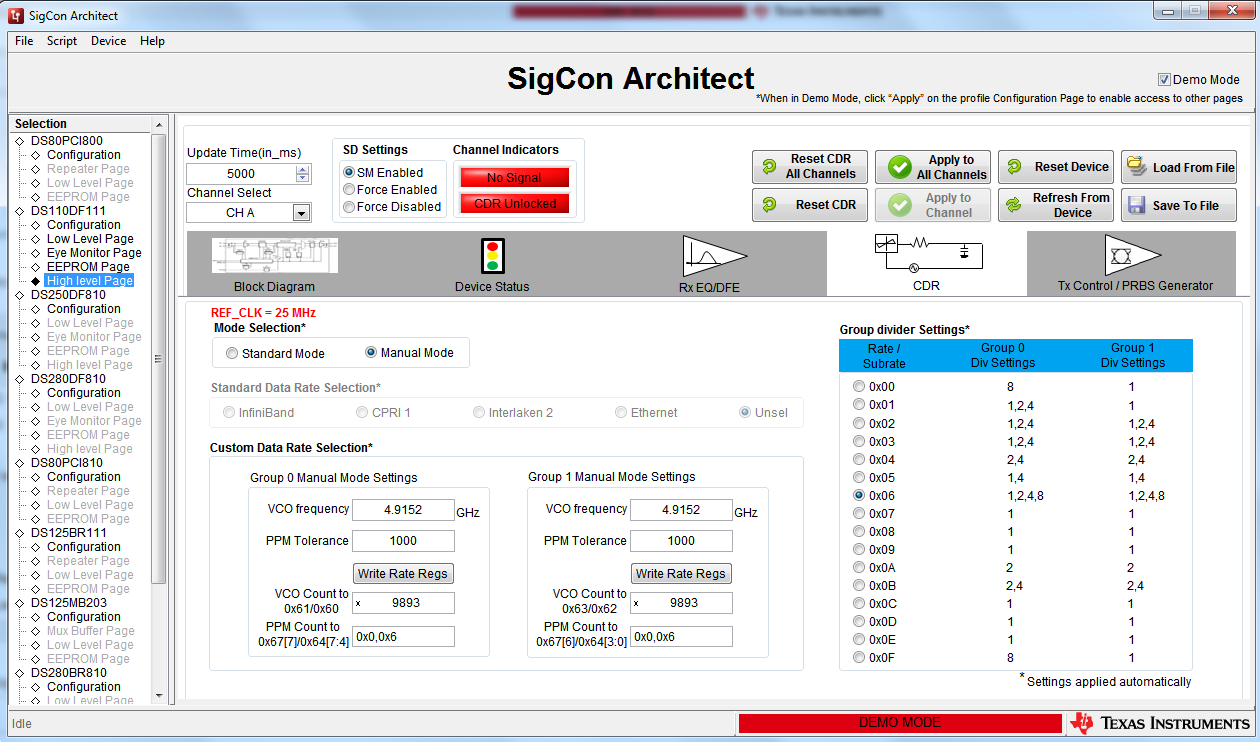
Task: Click the red DEMO MODE status bar
Action: 900,722
